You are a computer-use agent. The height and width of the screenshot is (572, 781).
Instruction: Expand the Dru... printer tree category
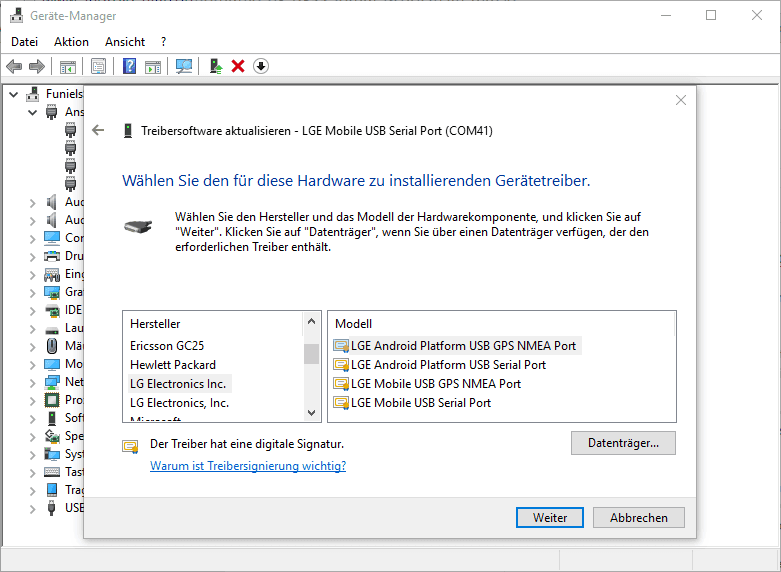pos(33,257)
